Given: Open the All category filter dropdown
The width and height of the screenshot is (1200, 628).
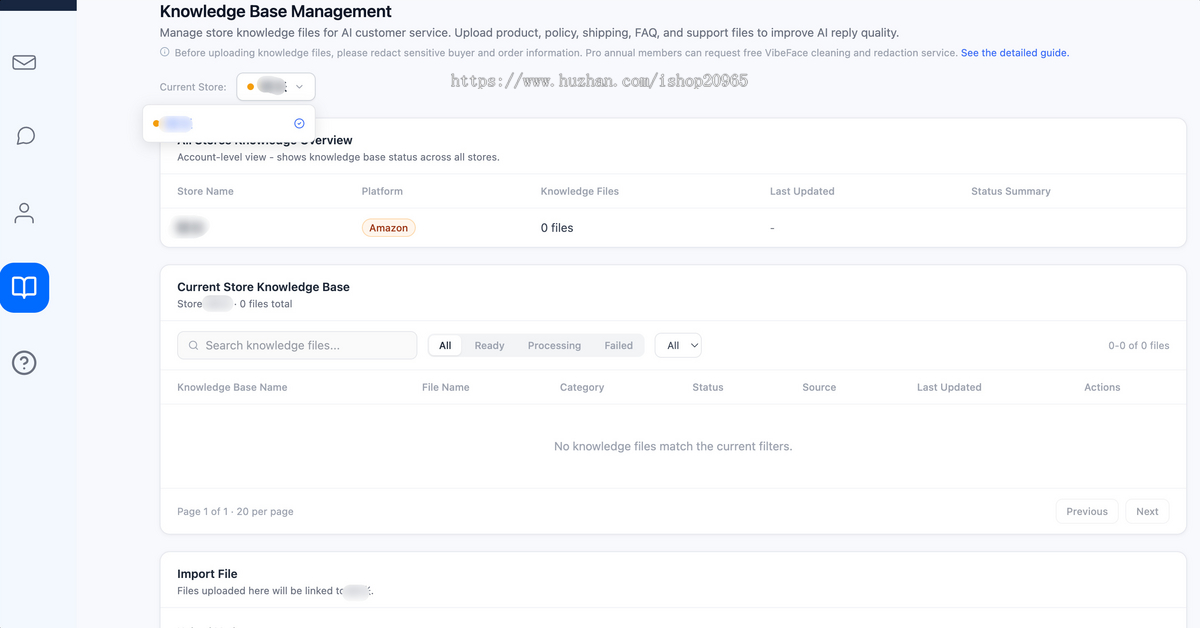Looking at the screenshot, I should 678,345.
